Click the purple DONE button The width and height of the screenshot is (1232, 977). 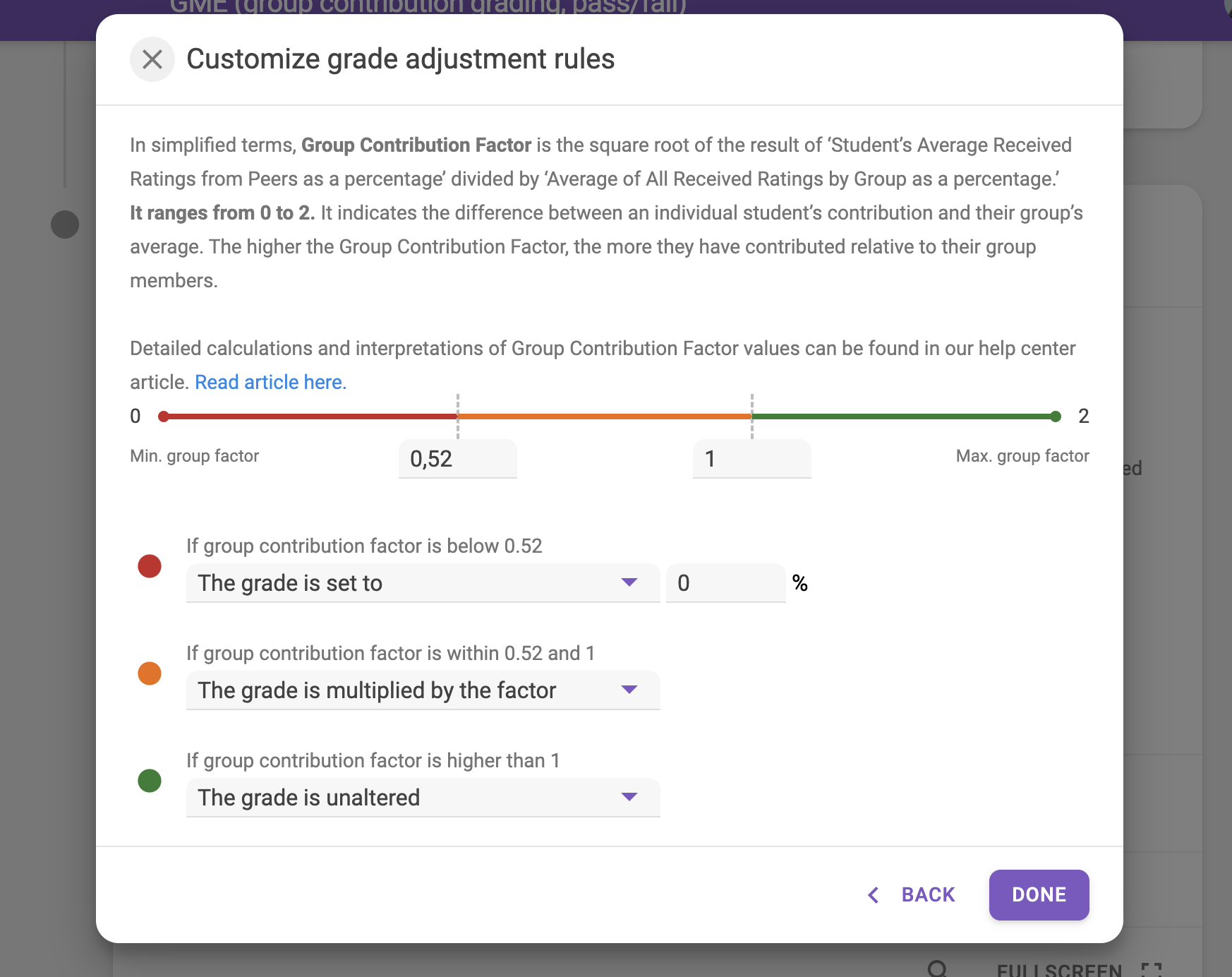point(1039,894)
